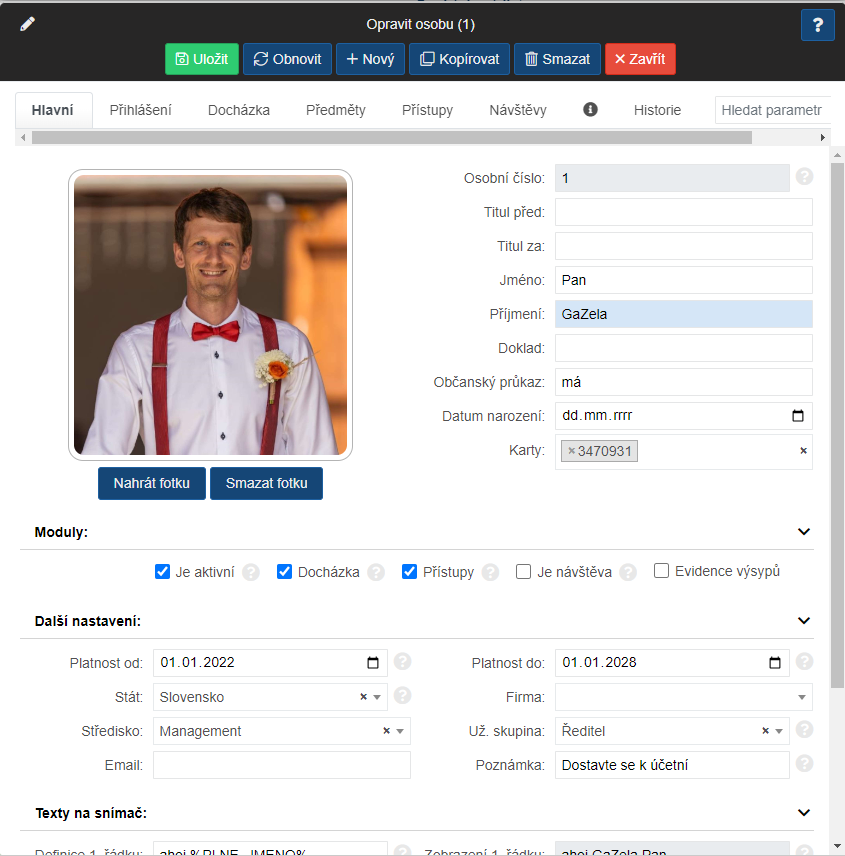
Task: Switch to the Docházka tab
Action: click(238, 110)
